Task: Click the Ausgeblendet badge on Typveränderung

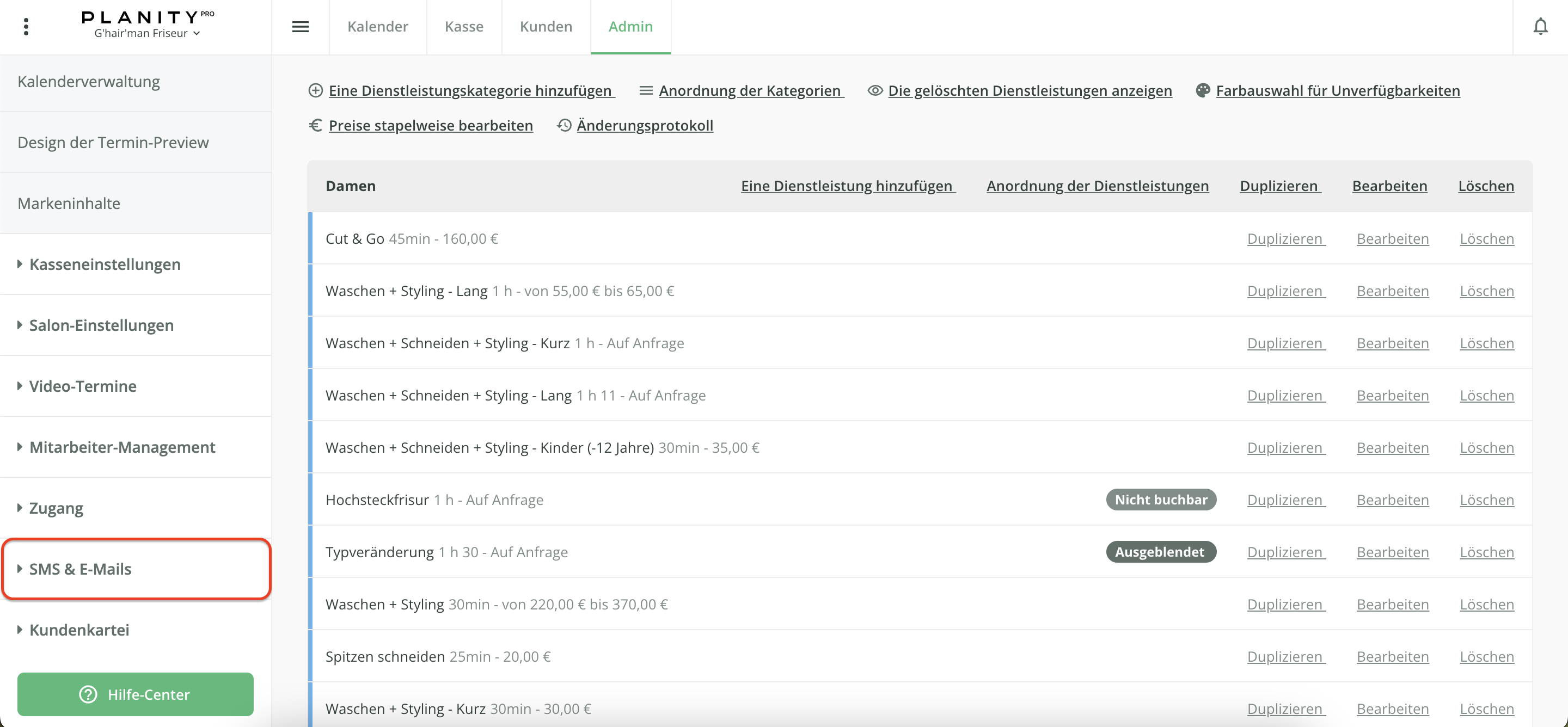Action: 1160,552
